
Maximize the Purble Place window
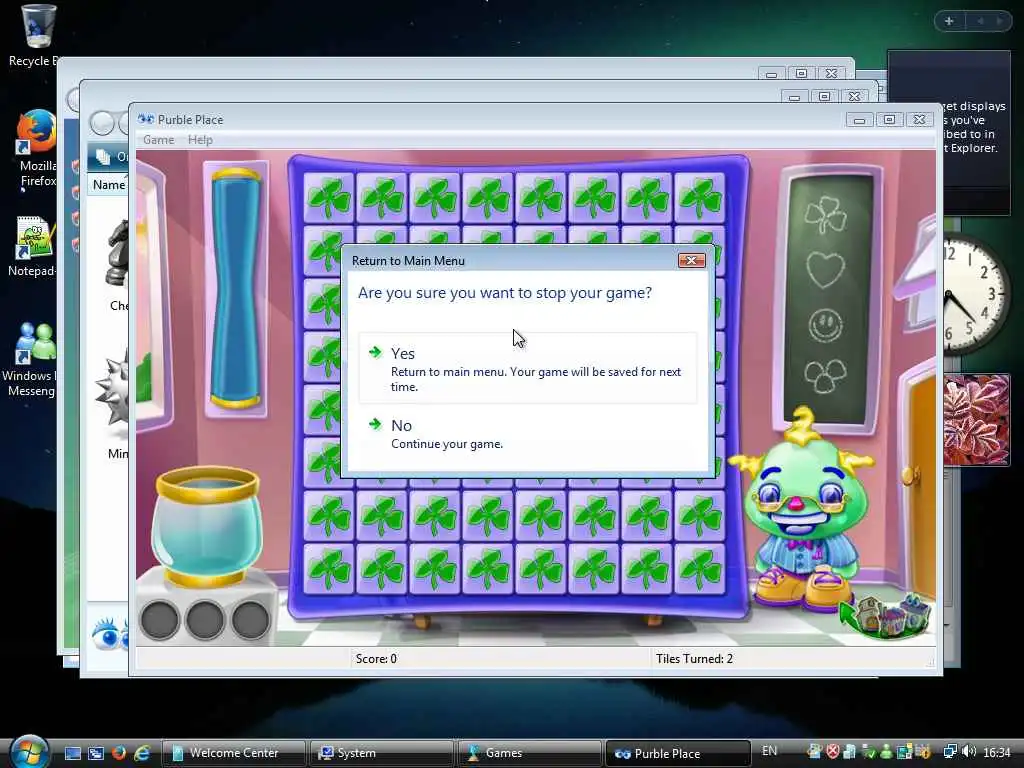[889, 120]
